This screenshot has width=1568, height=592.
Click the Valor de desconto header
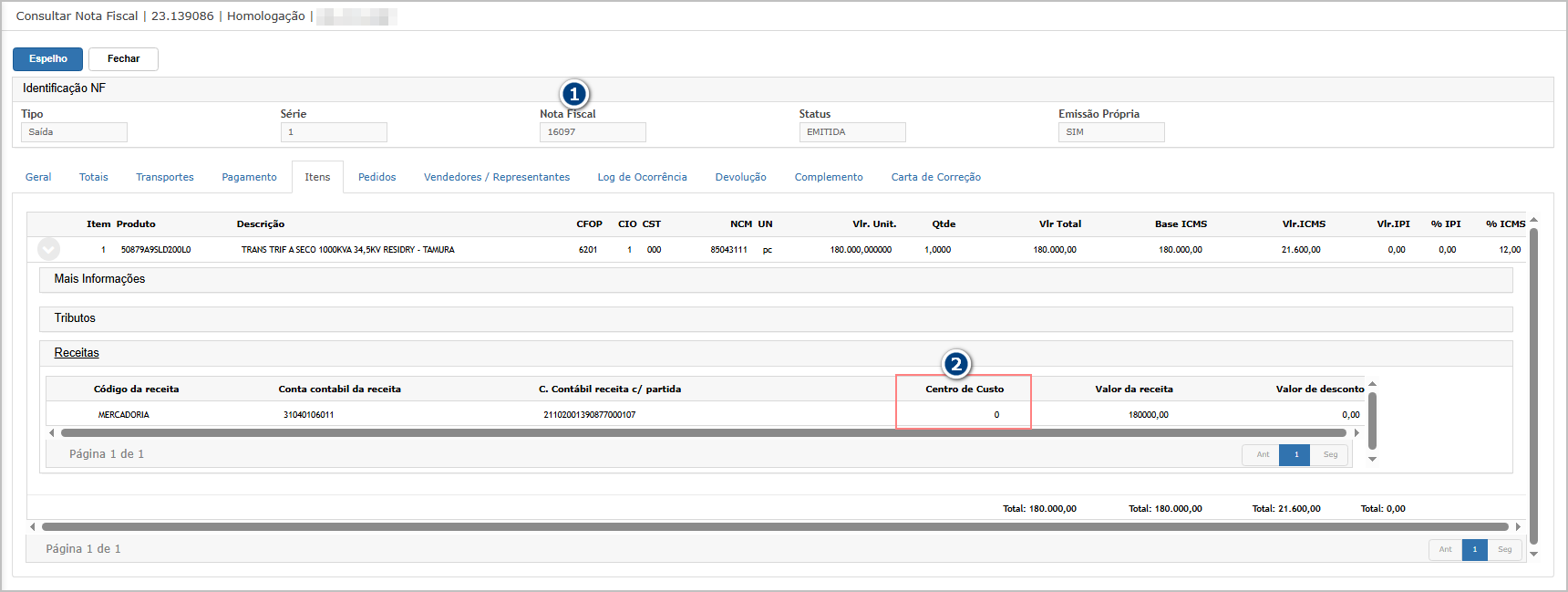pos(1320,389)
